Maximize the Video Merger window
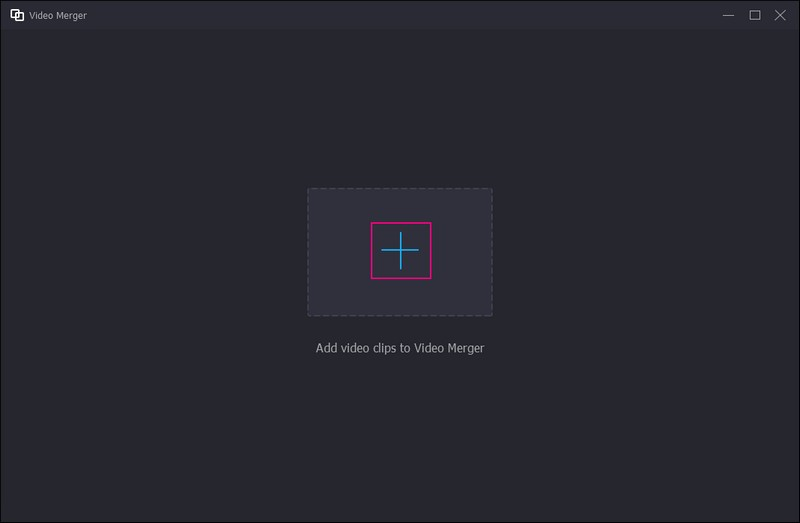The height and width of the screenshot is (523, 800). [755, 15]
